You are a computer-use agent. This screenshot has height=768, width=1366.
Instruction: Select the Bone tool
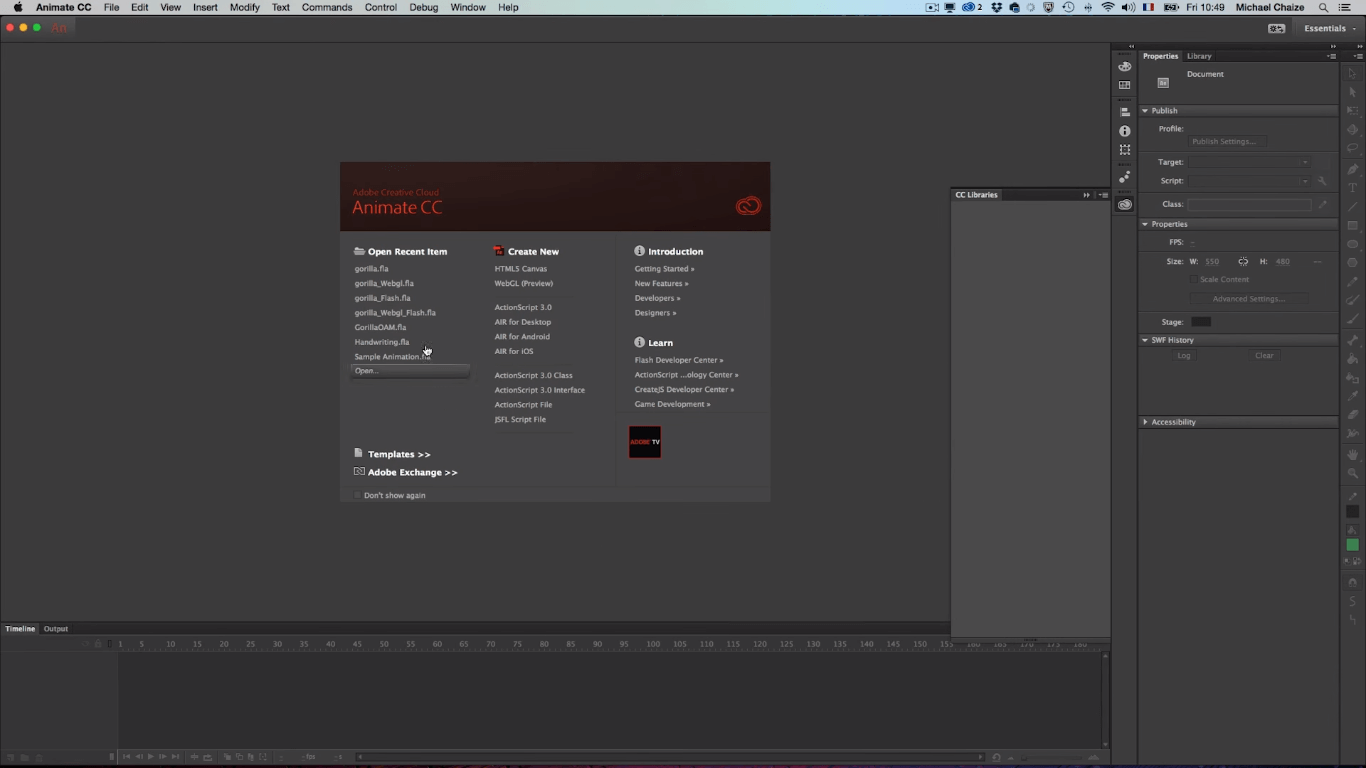click(1353, 340)
